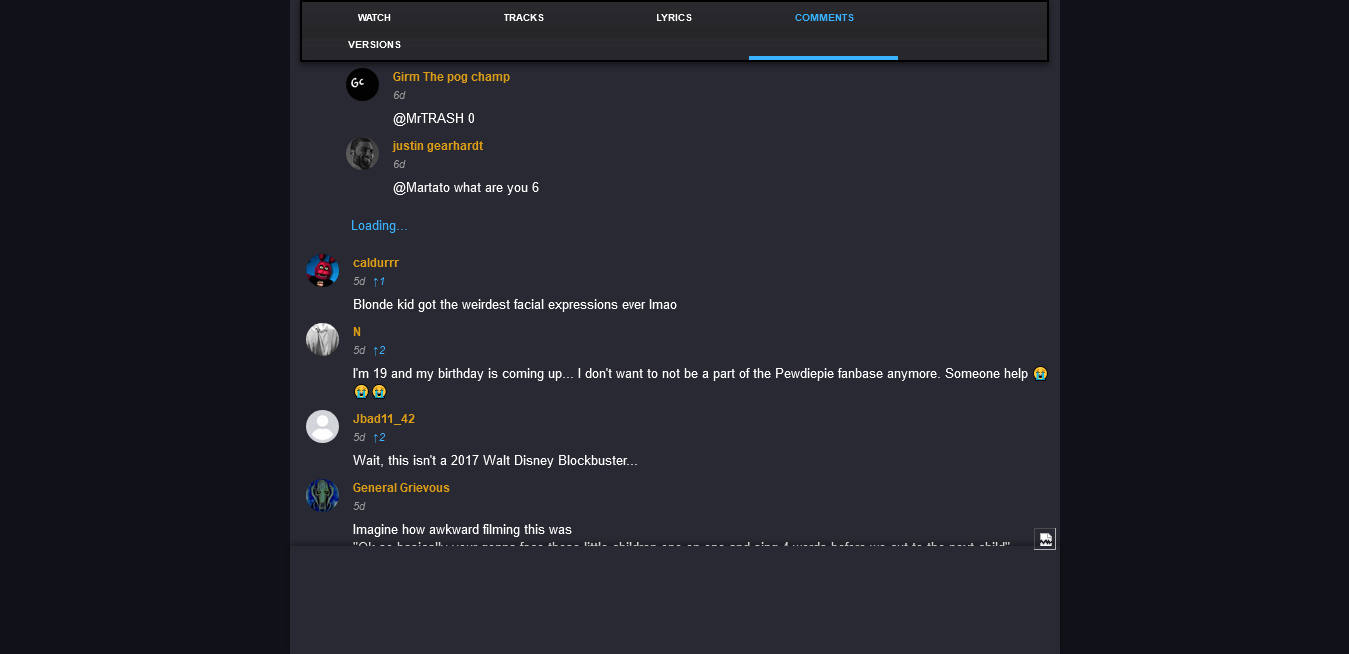The image size is (1349, 654).
Task: Click the Jbad11_42 username link
Action: [384, 419]
